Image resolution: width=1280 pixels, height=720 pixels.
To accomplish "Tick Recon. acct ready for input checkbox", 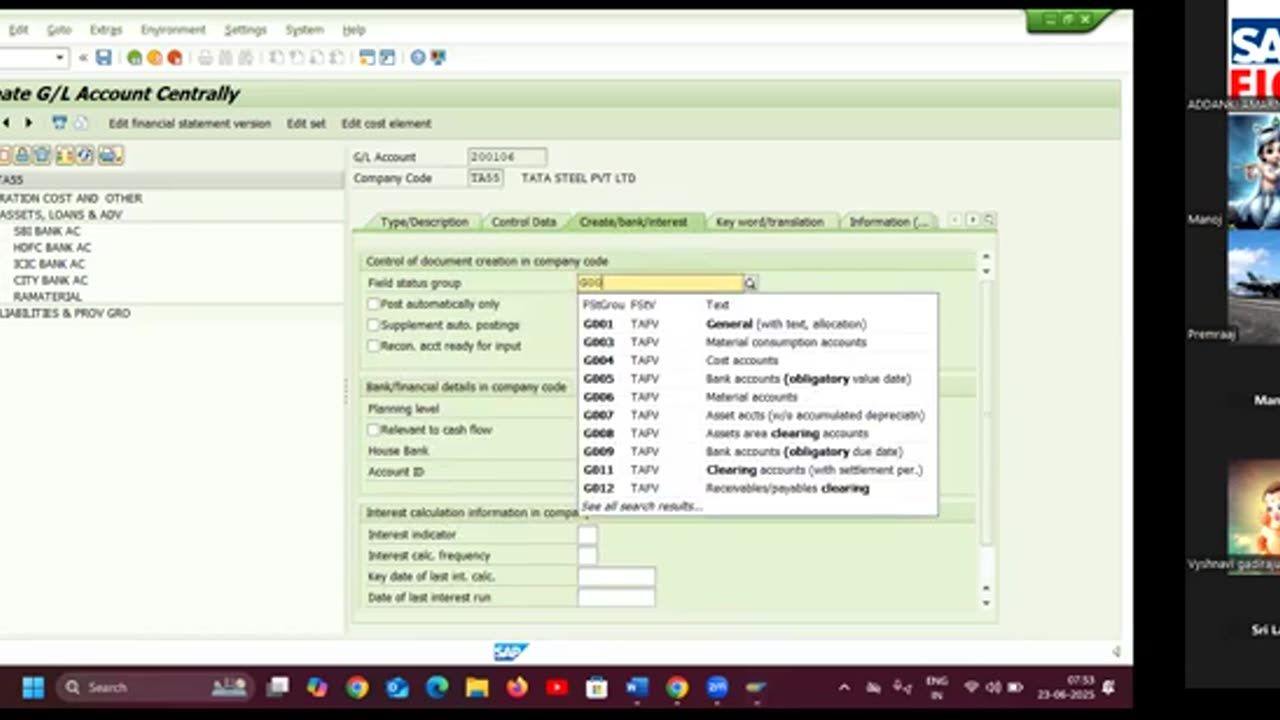I will [373, 346].
